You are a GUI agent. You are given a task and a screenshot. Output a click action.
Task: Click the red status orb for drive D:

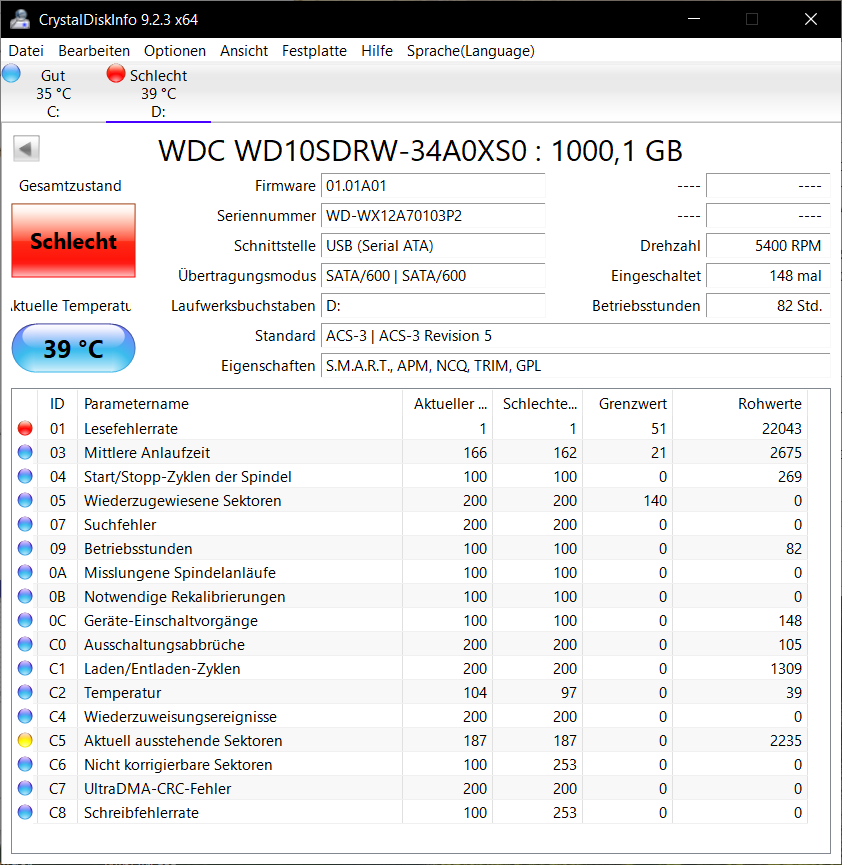[116, 73]
